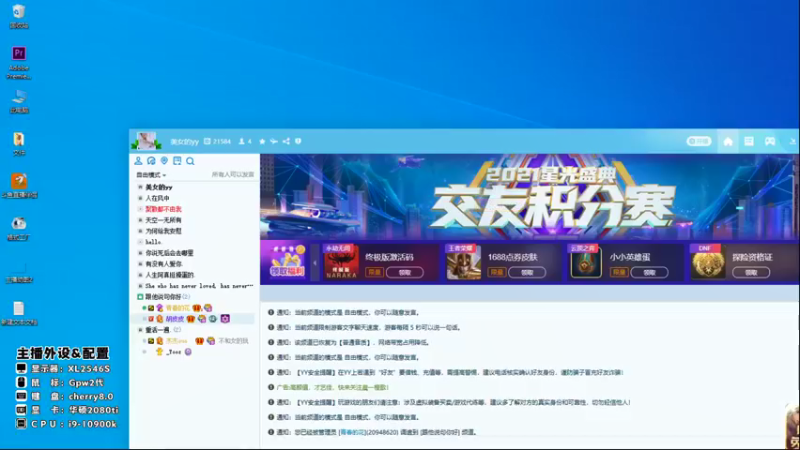The width and height of the screenshot is (800, 450).
Task: Claim the 探险资格证 reward
Action: (x=751, y=272)
